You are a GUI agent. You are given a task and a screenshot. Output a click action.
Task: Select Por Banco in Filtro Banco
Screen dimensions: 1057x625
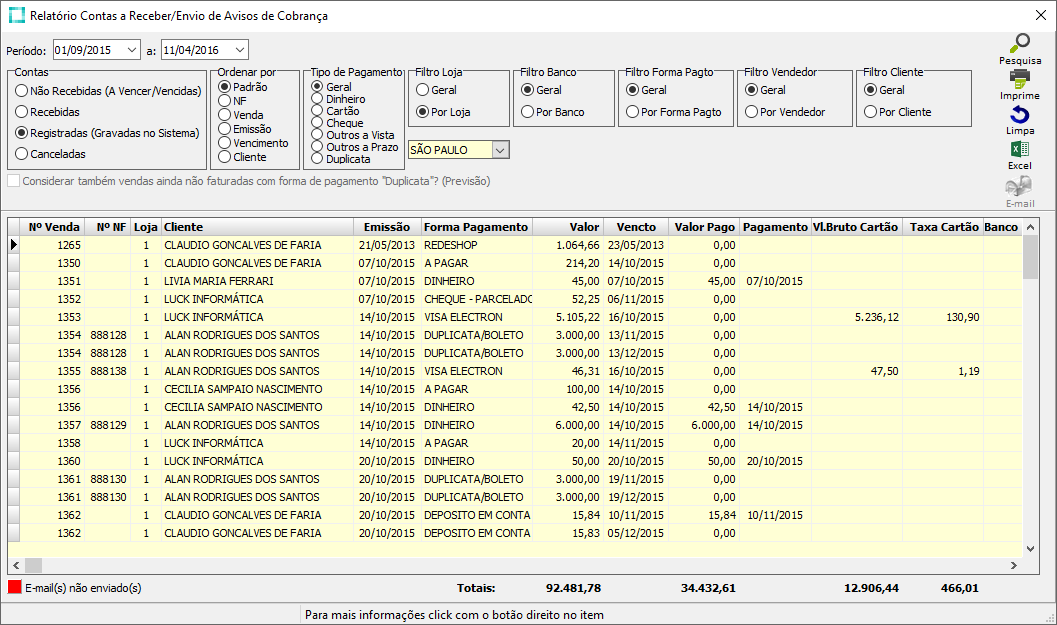[x=527, y=112]
